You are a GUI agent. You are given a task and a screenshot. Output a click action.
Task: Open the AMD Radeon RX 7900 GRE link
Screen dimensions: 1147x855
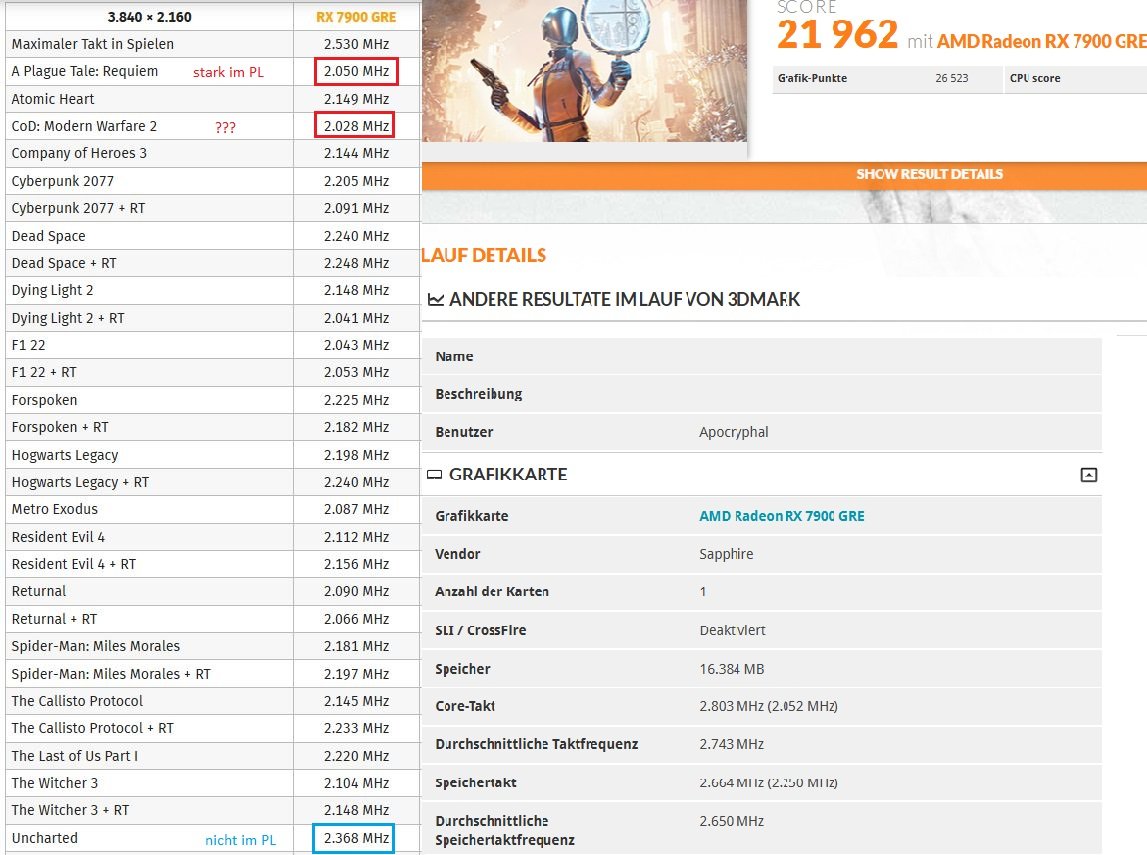coord(781,516)
